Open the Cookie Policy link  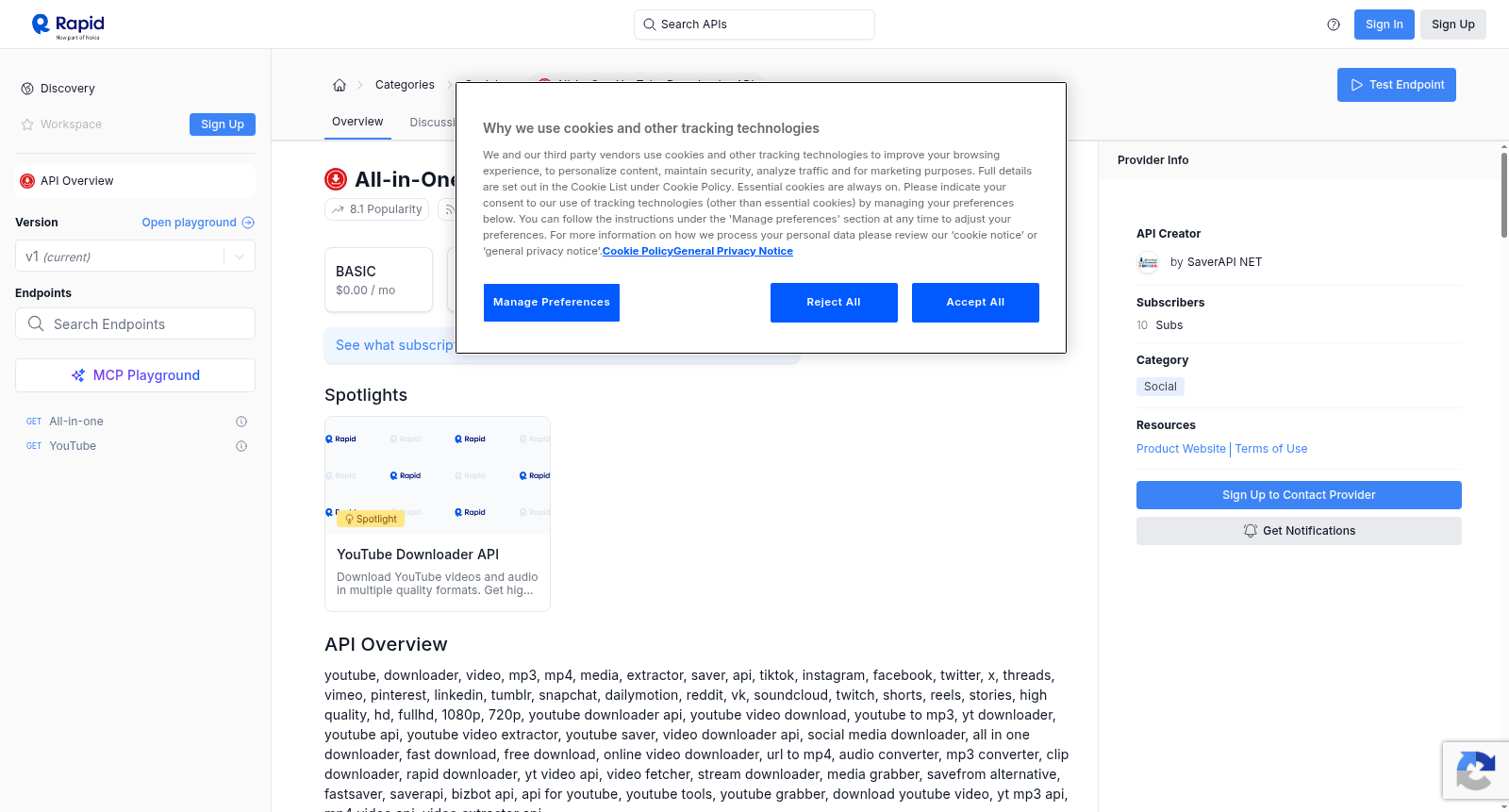[638, 251]
